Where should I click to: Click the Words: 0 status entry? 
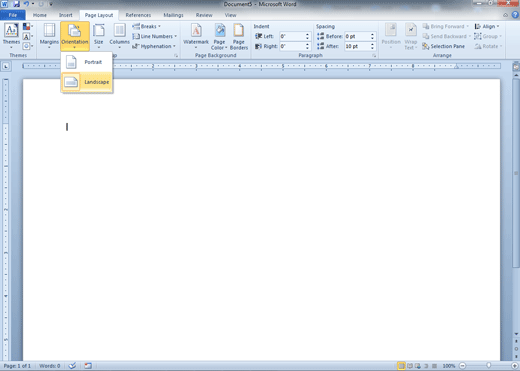click(50, 366)
